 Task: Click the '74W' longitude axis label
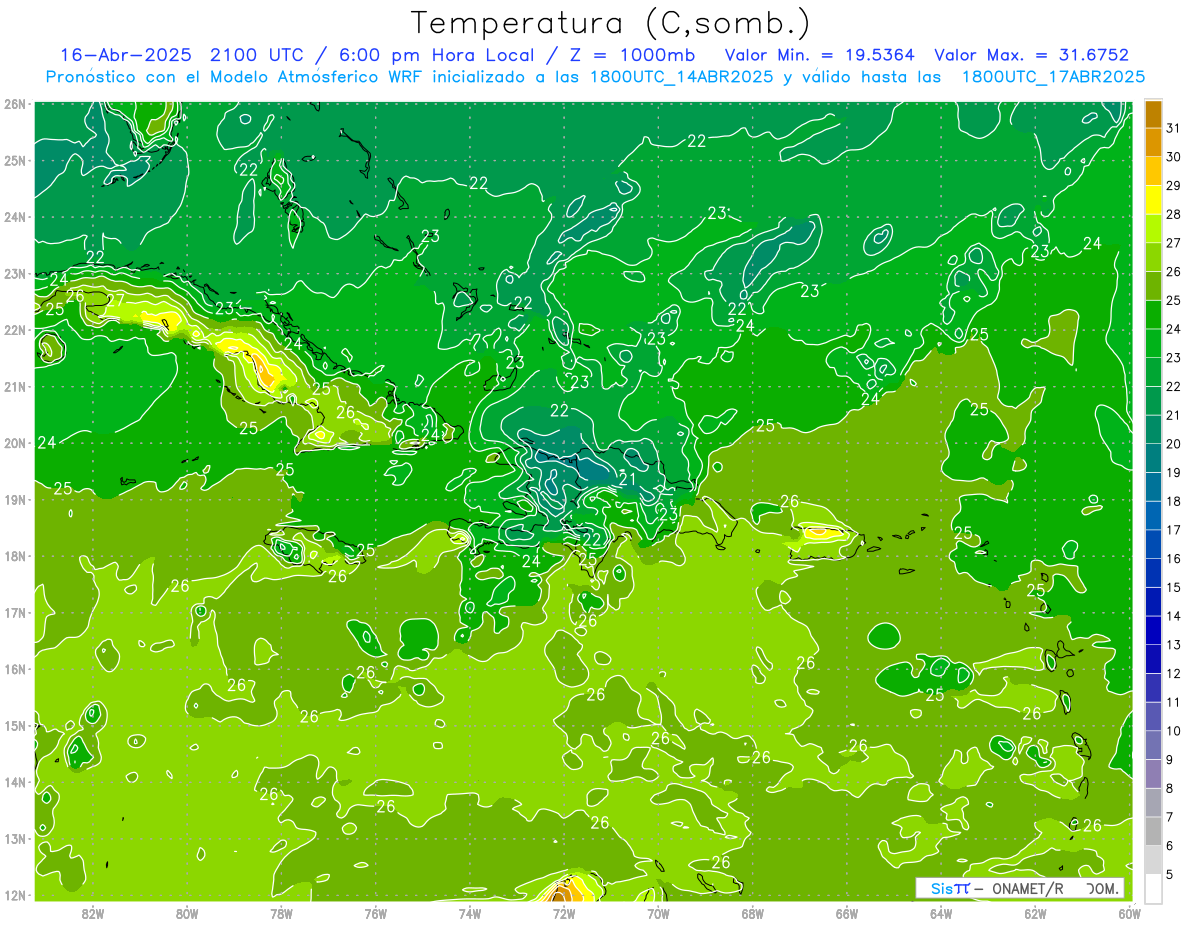[470, 913]
